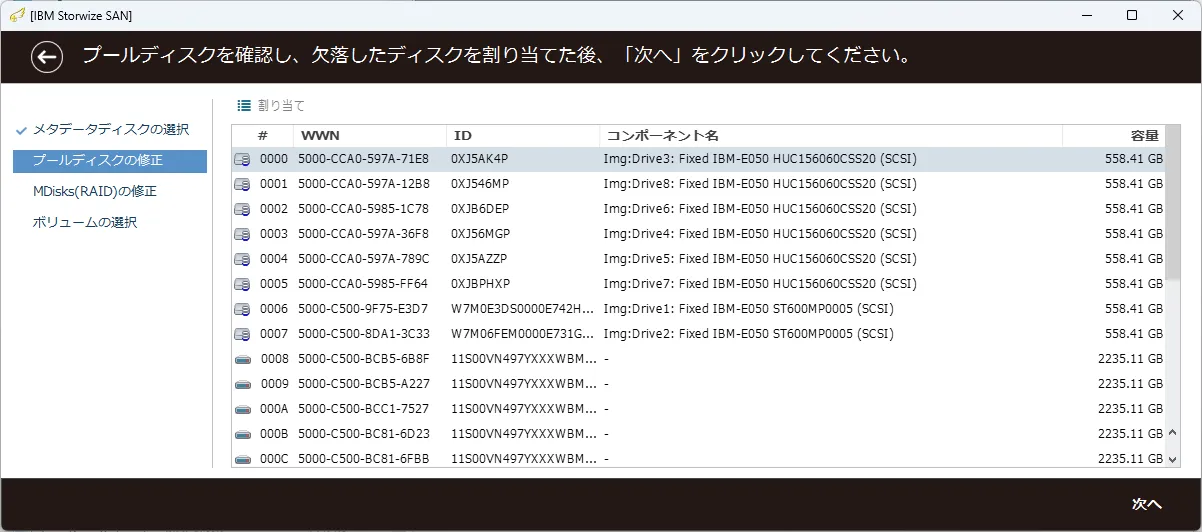Sort by the WWN column header
This screenshot has width=1202, height=532.
370,135
